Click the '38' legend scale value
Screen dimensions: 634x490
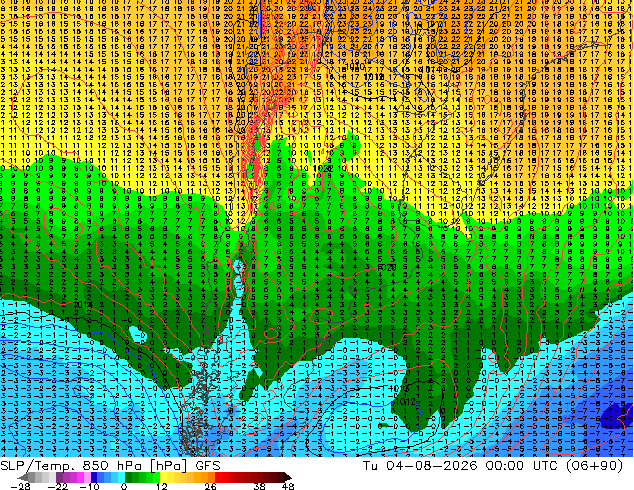[260, 486]
